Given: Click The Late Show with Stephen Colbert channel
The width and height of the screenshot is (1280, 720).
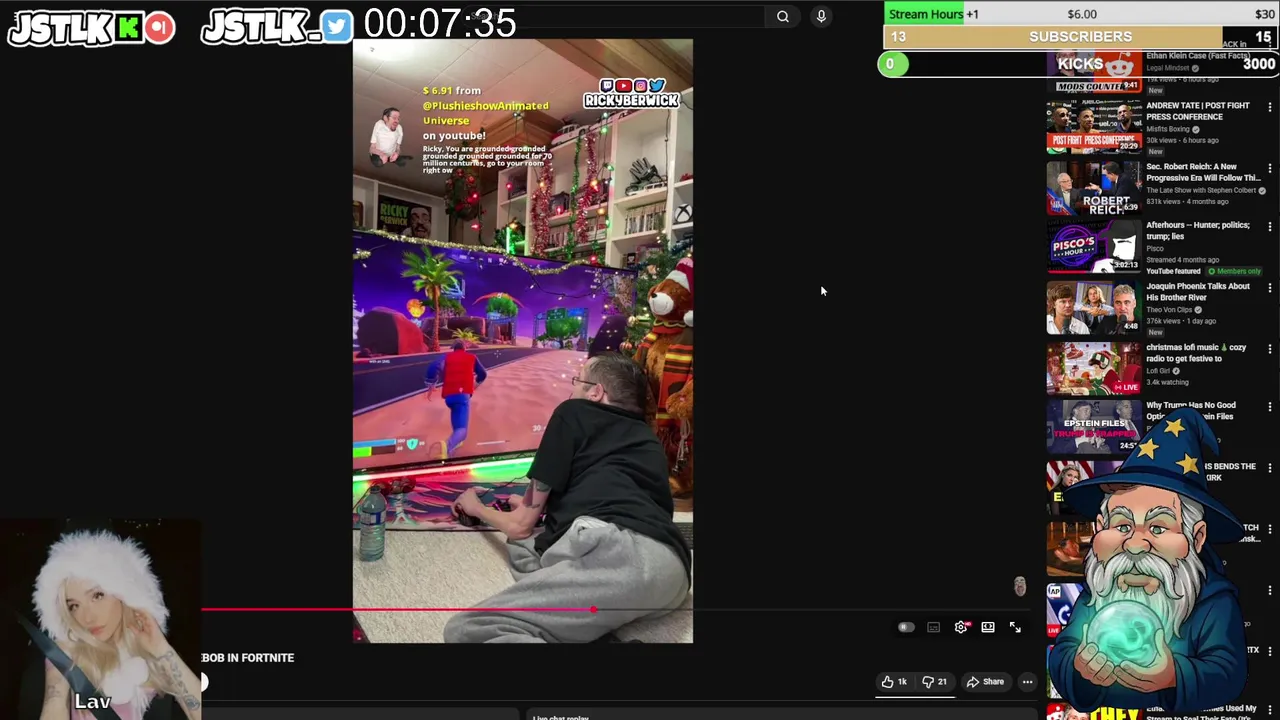Looking at the screenshot, I should [1200, 190].
